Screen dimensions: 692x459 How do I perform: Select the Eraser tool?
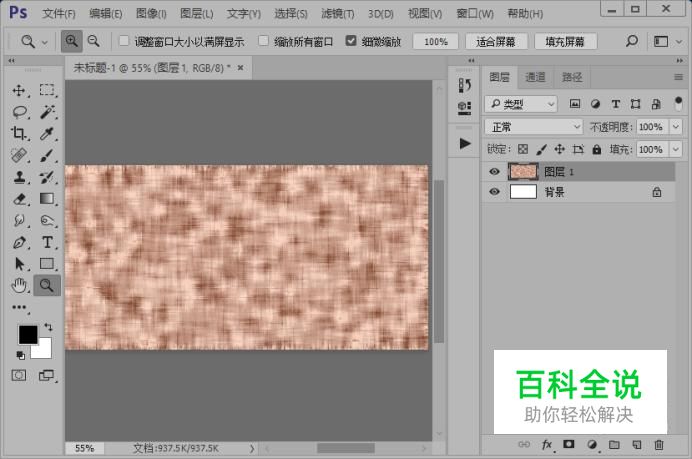point(19,199)
